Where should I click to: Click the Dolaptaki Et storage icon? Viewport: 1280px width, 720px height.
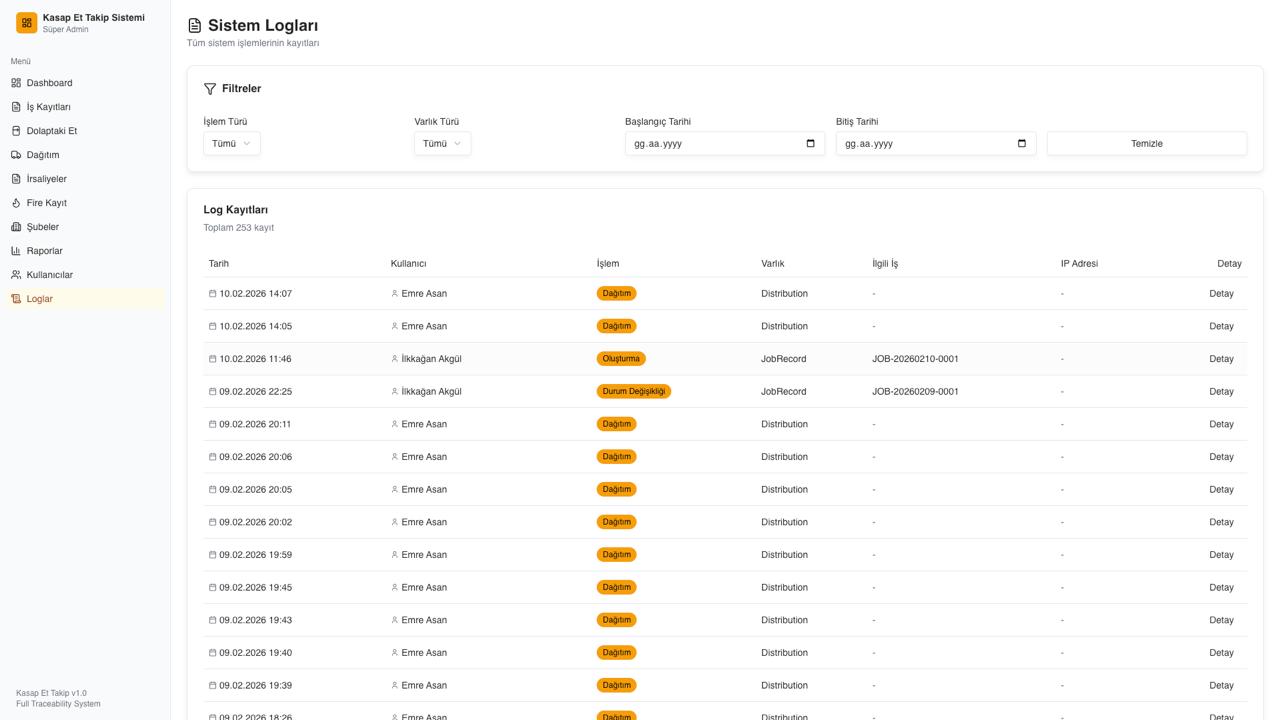point(16,131)
